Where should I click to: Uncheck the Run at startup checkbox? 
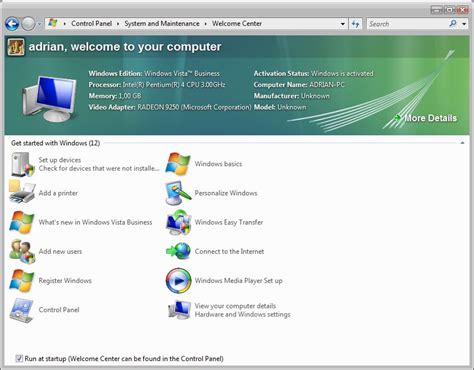(x=19, y=359)
